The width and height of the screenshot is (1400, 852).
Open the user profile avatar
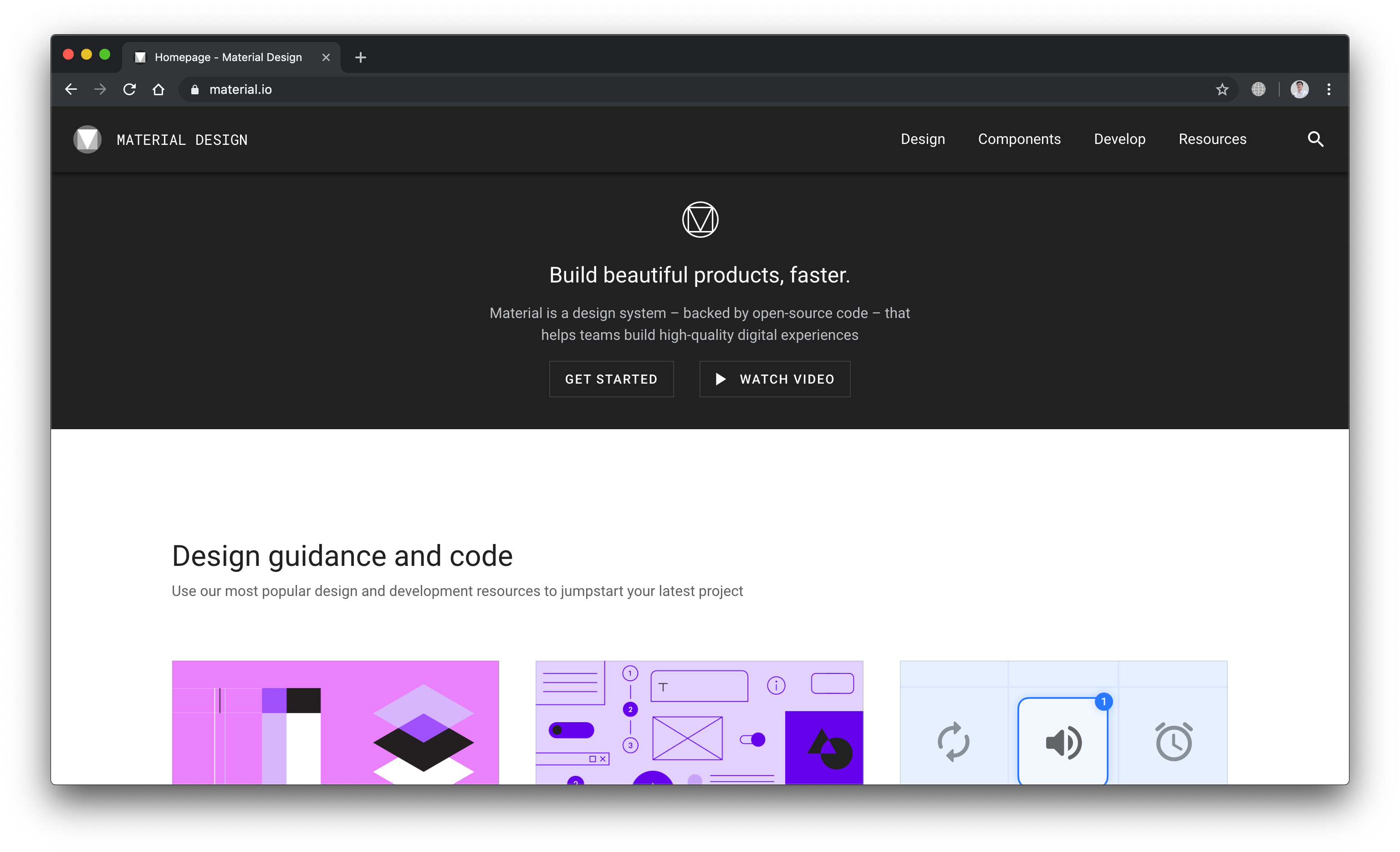tap(1299, 89)
